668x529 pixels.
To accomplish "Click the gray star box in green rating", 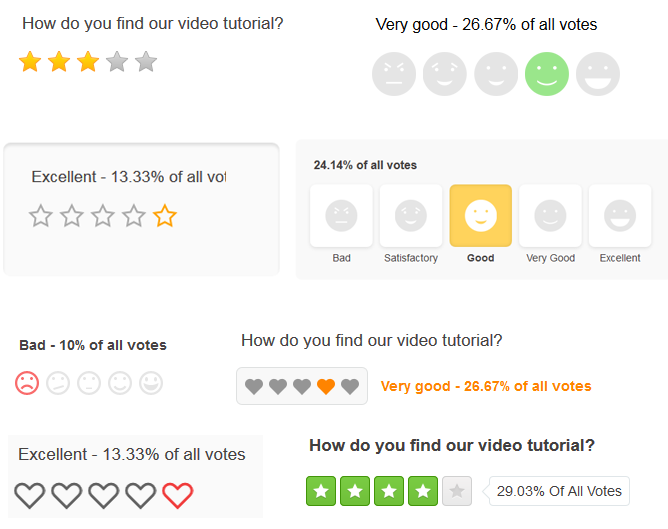I will [x=457, y=491].
